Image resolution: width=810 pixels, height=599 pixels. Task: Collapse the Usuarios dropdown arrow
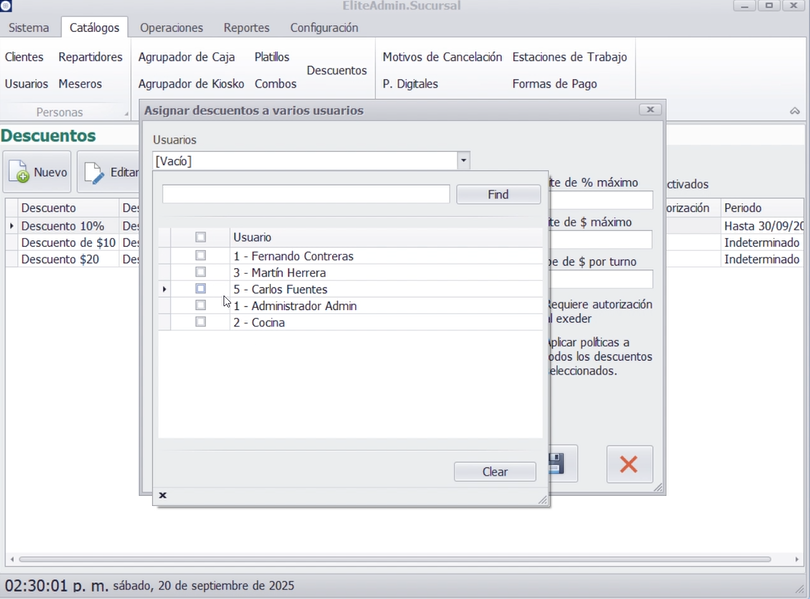pos(463,160)
